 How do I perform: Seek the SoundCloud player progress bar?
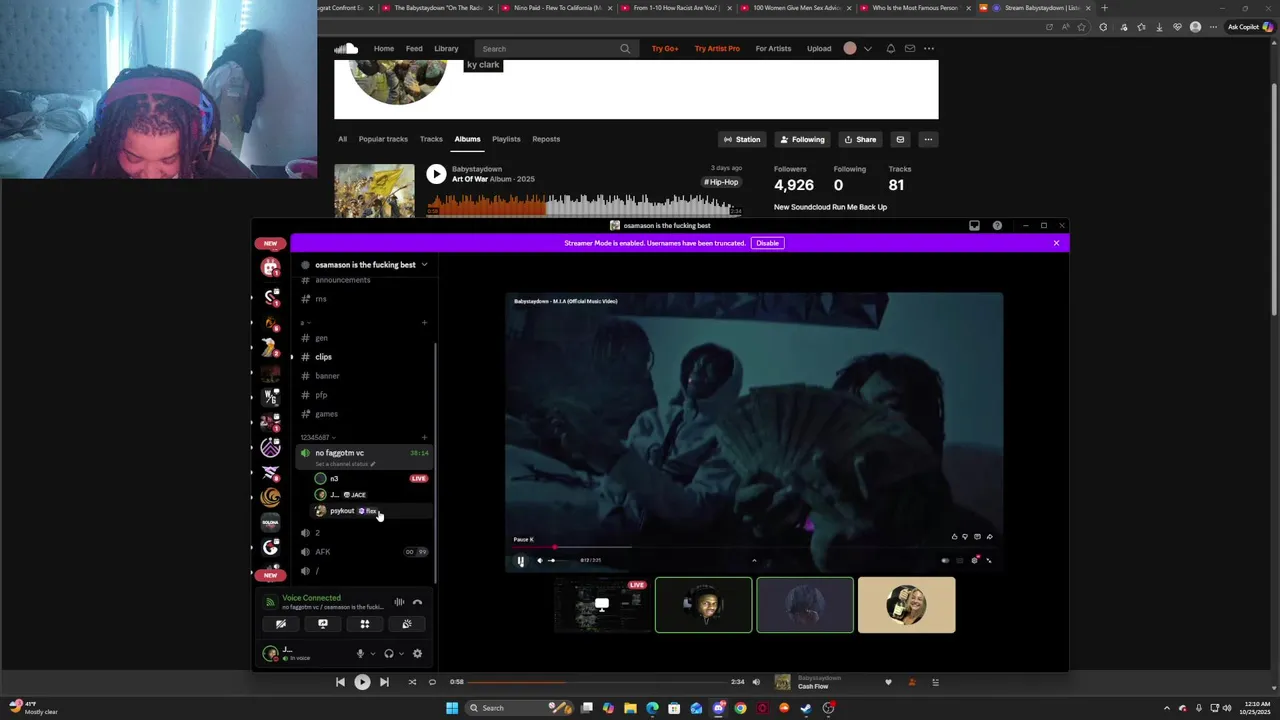[598, 682]
